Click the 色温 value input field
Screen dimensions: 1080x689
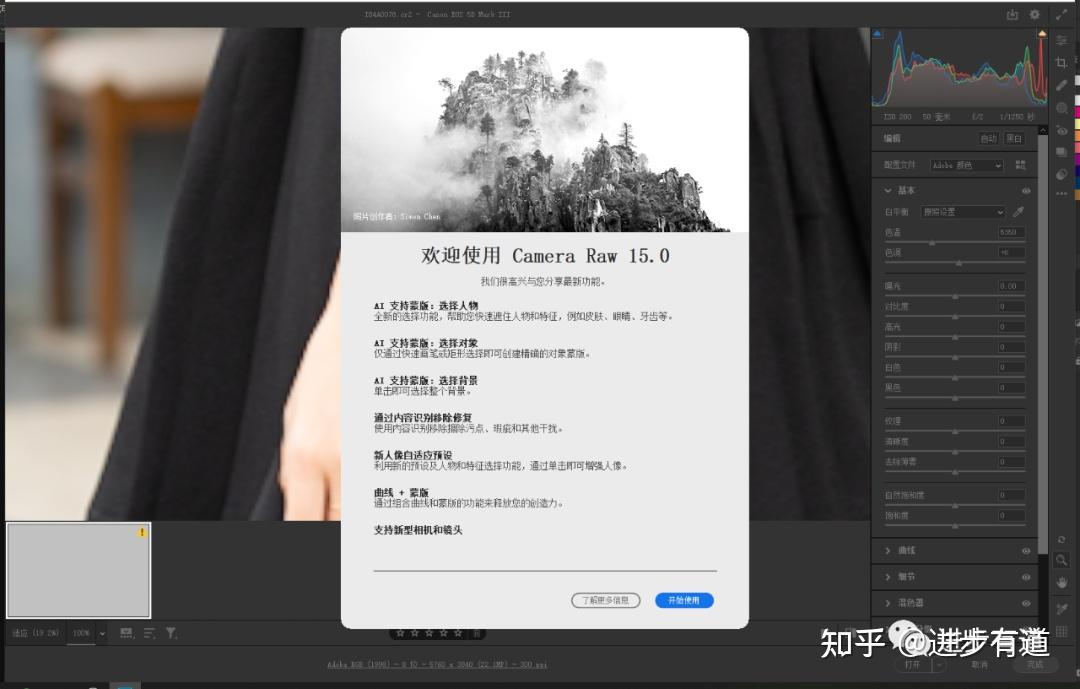pos(1011,232)
